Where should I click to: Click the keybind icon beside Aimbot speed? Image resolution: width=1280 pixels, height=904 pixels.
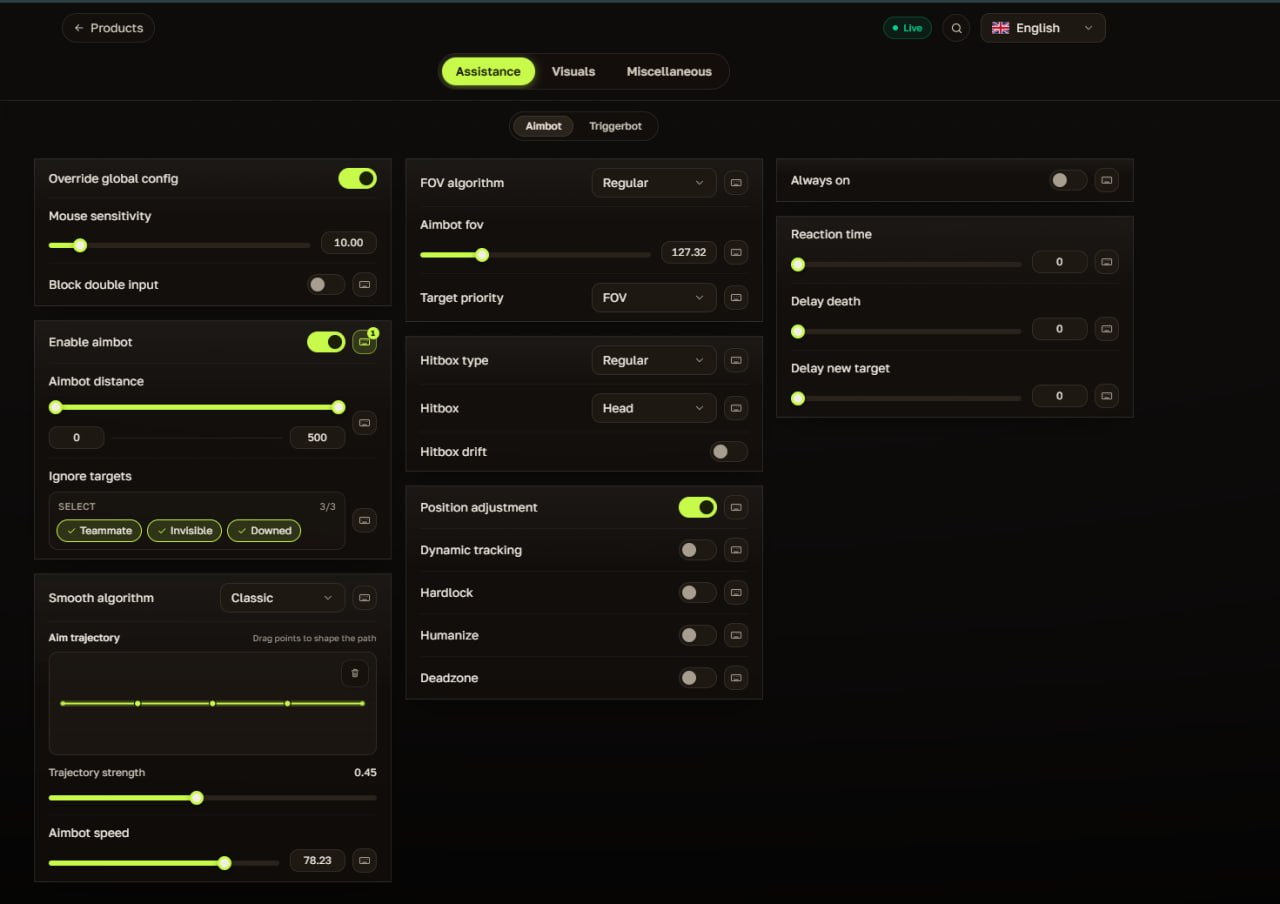point(365,860)
